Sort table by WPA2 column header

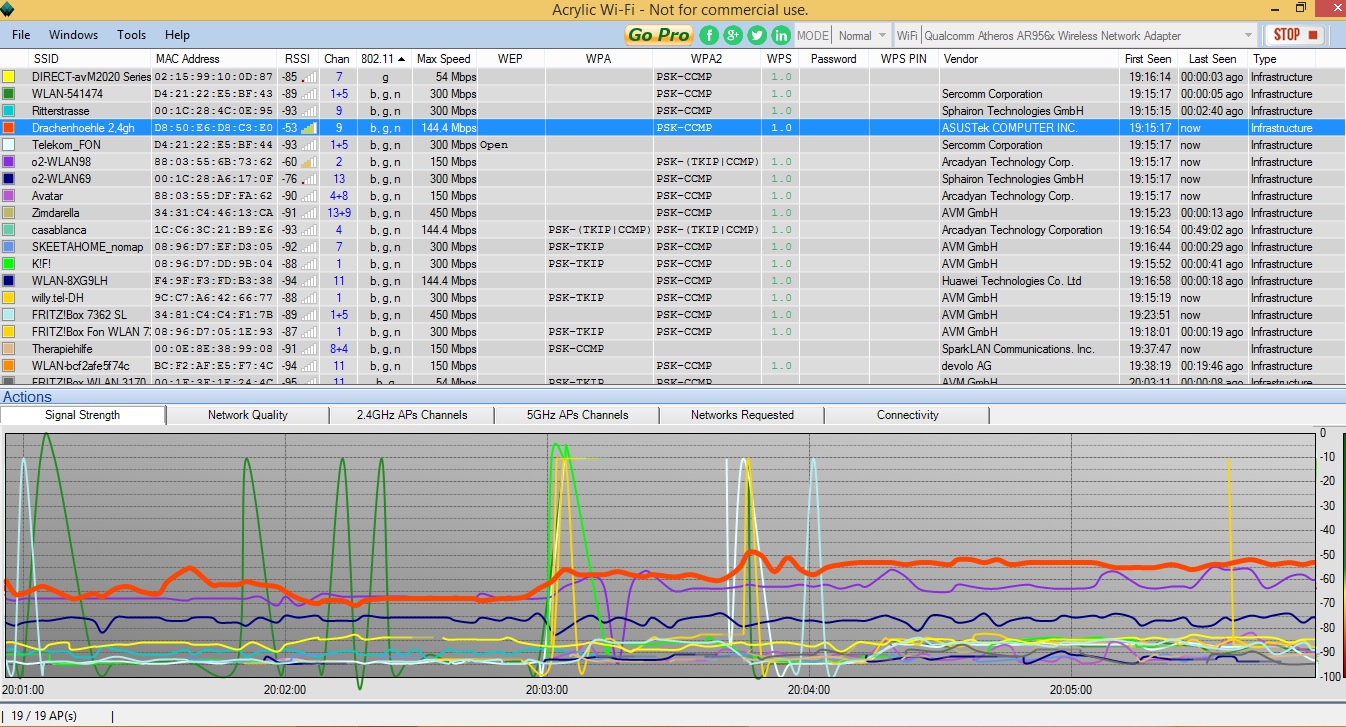[707, 59]
